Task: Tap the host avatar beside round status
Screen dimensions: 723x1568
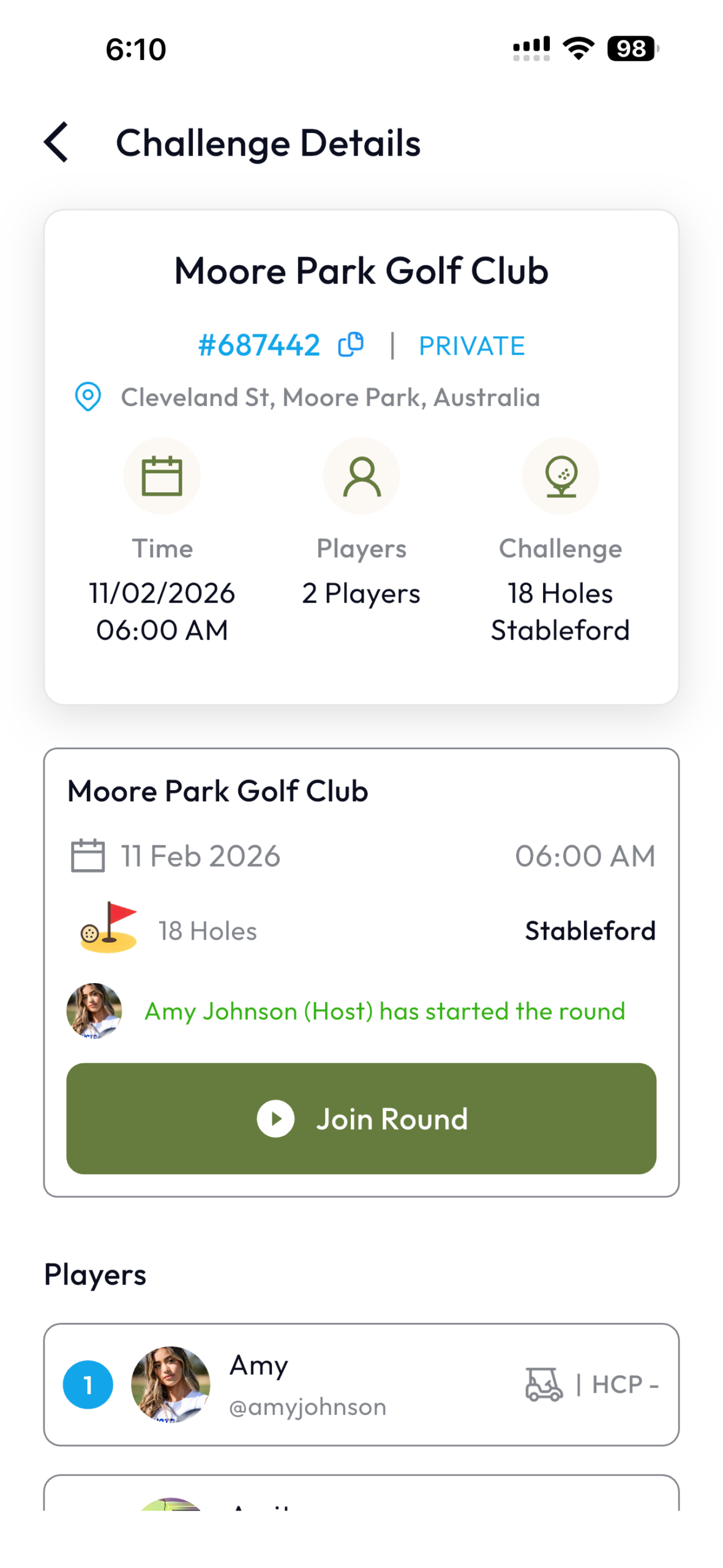Action: tap(94, 1010)
